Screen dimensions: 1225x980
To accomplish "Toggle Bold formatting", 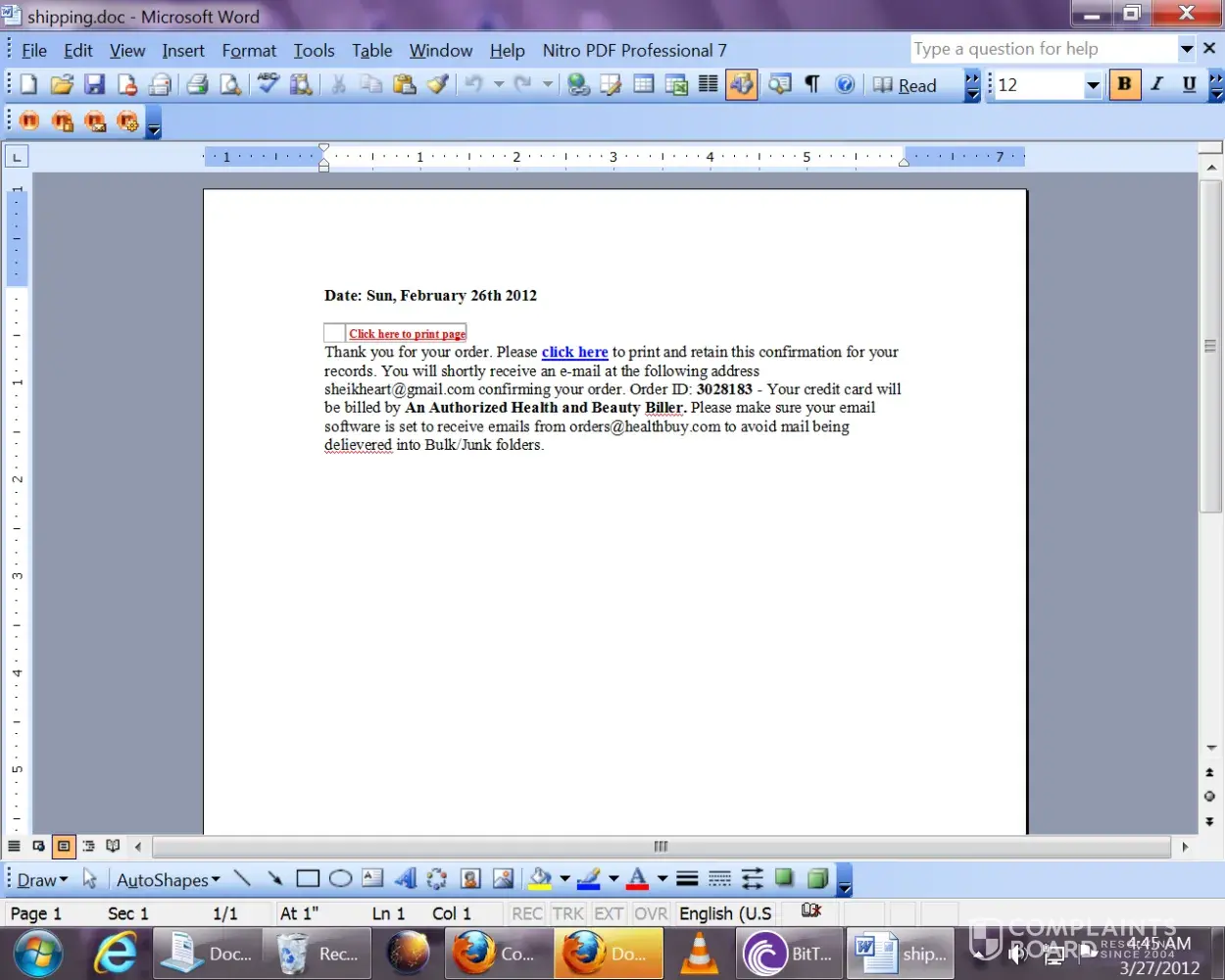I will click(1124, 85).
